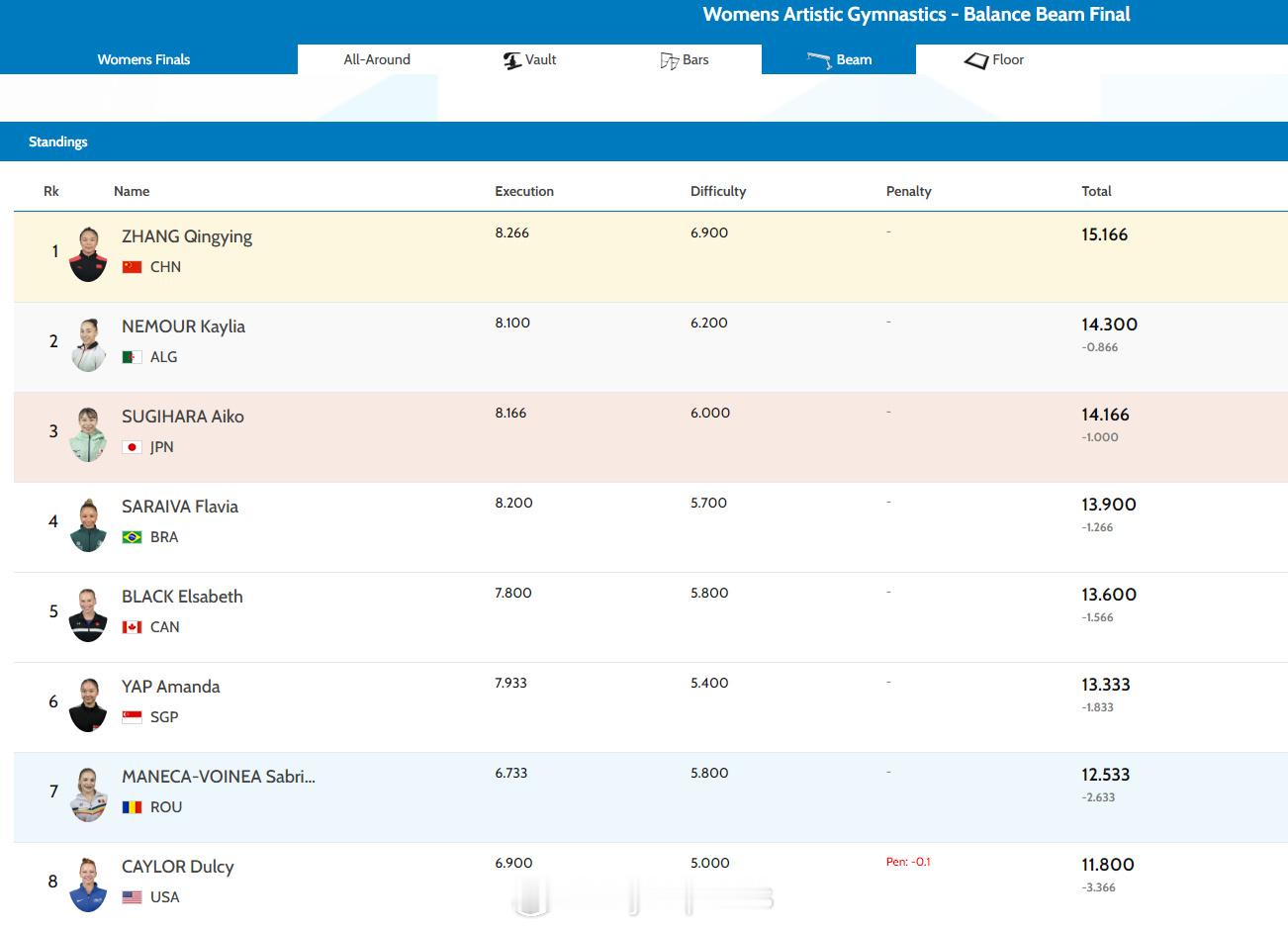
Task: Click the China flag icon
Action: coord(132,267)
